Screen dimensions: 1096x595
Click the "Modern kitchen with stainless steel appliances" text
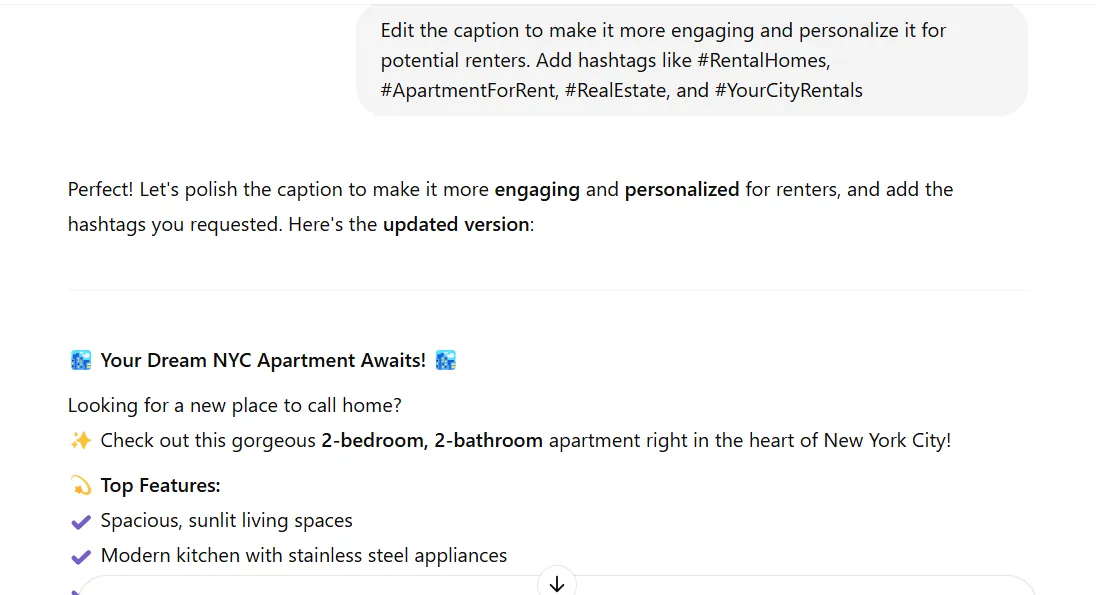(x=304, y=555)
